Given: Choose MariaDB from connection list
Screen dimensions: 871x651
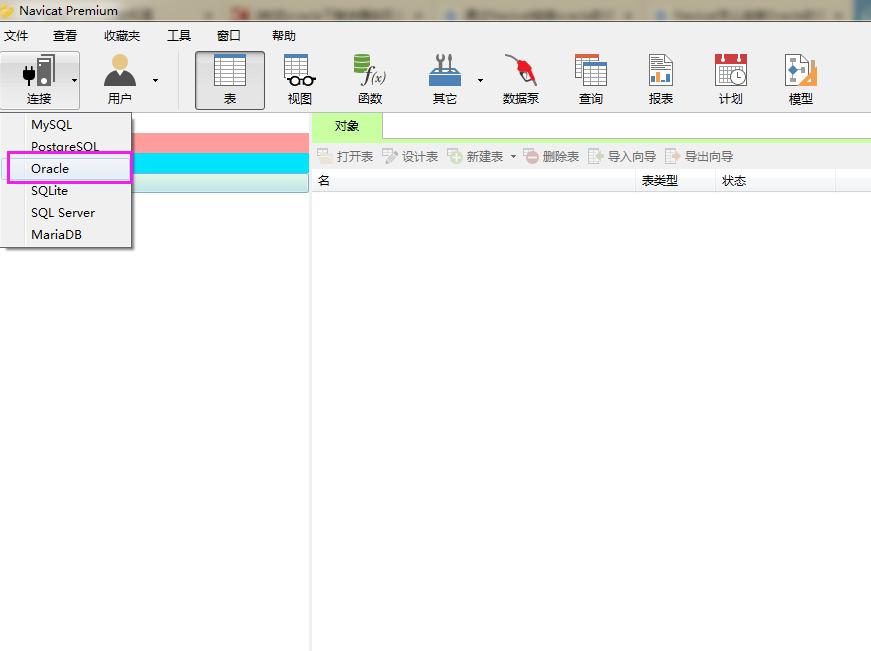Looking at the screenshot, I should [67, 234].
